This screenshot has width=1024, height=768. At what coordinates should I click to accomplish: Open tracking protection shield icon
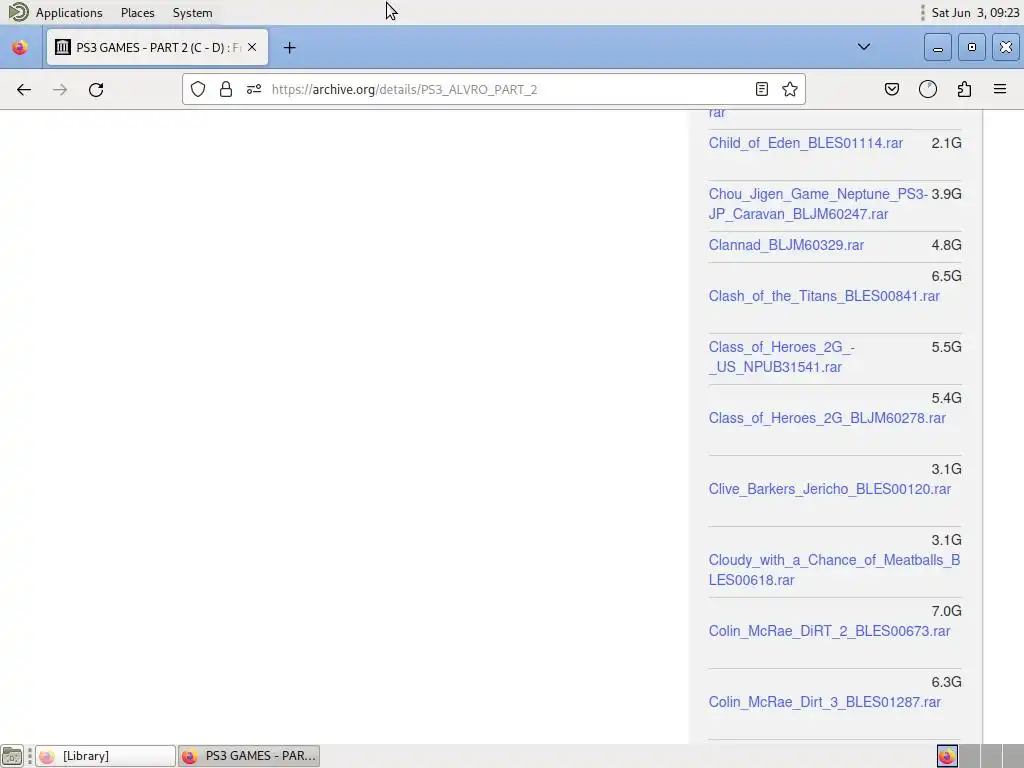[x=198, y=89]
